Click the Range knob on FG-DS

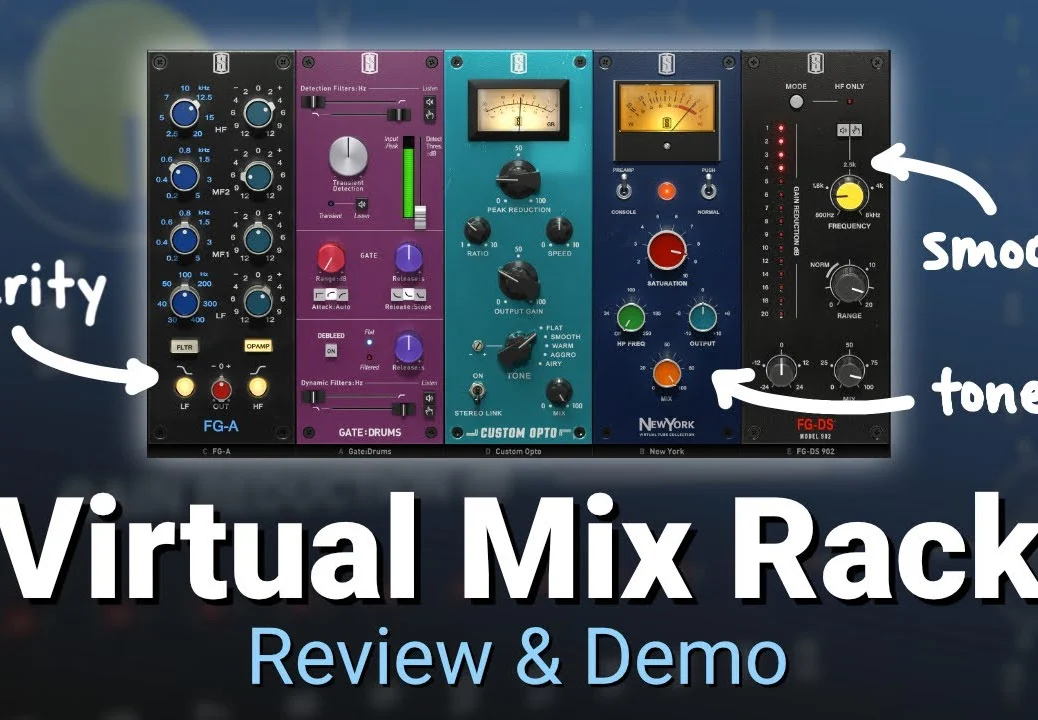[x=849, y=285]
